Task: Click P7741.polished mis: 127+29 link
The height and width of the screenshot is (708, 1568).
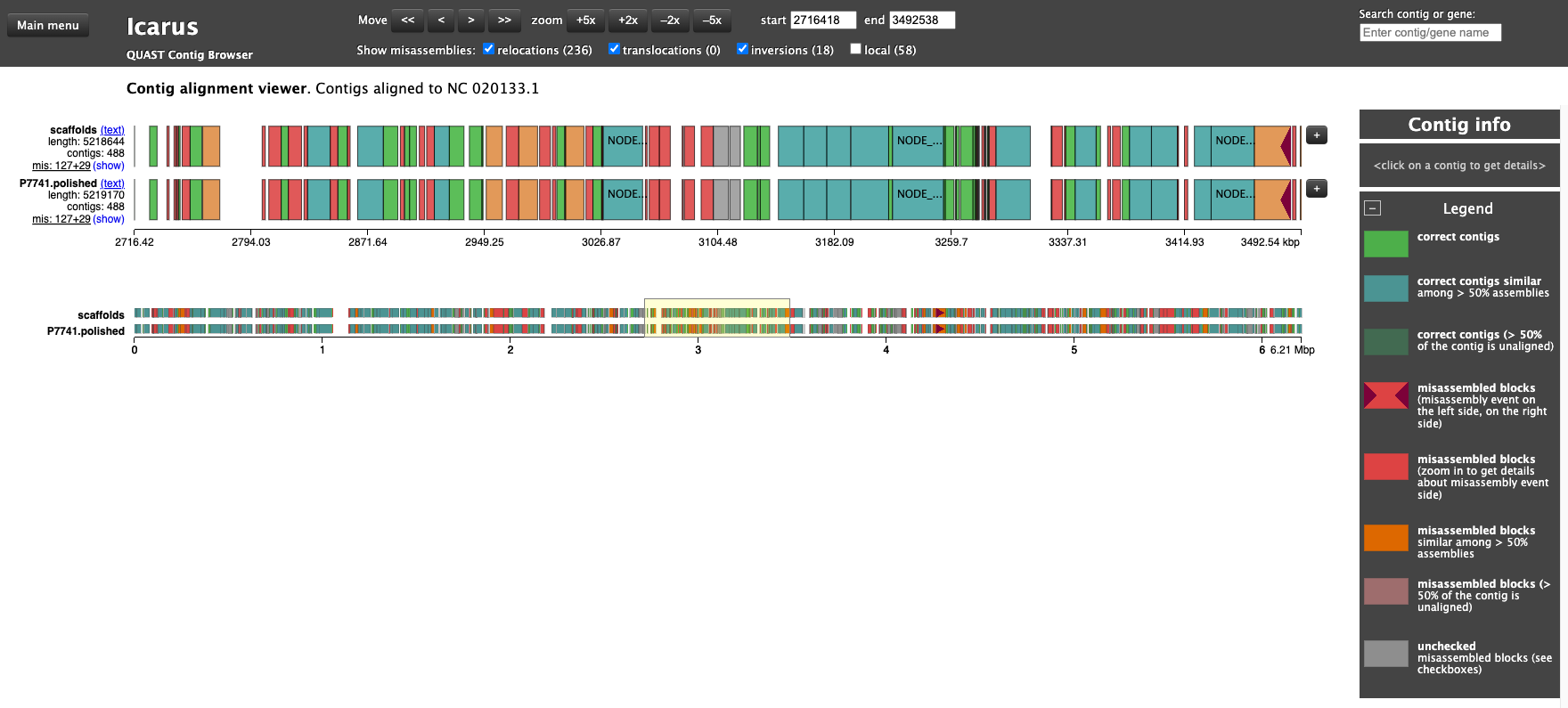Action: point(61,219)
